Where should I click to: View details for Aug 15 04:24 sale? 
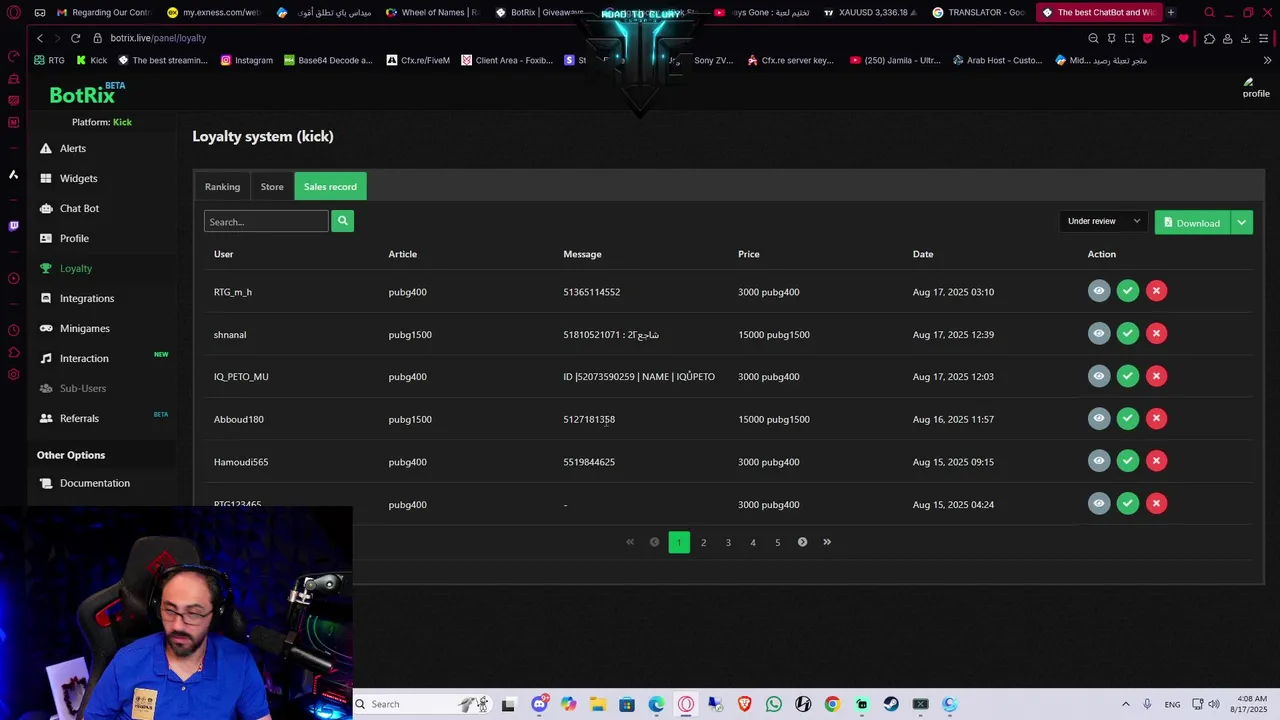1099,504
